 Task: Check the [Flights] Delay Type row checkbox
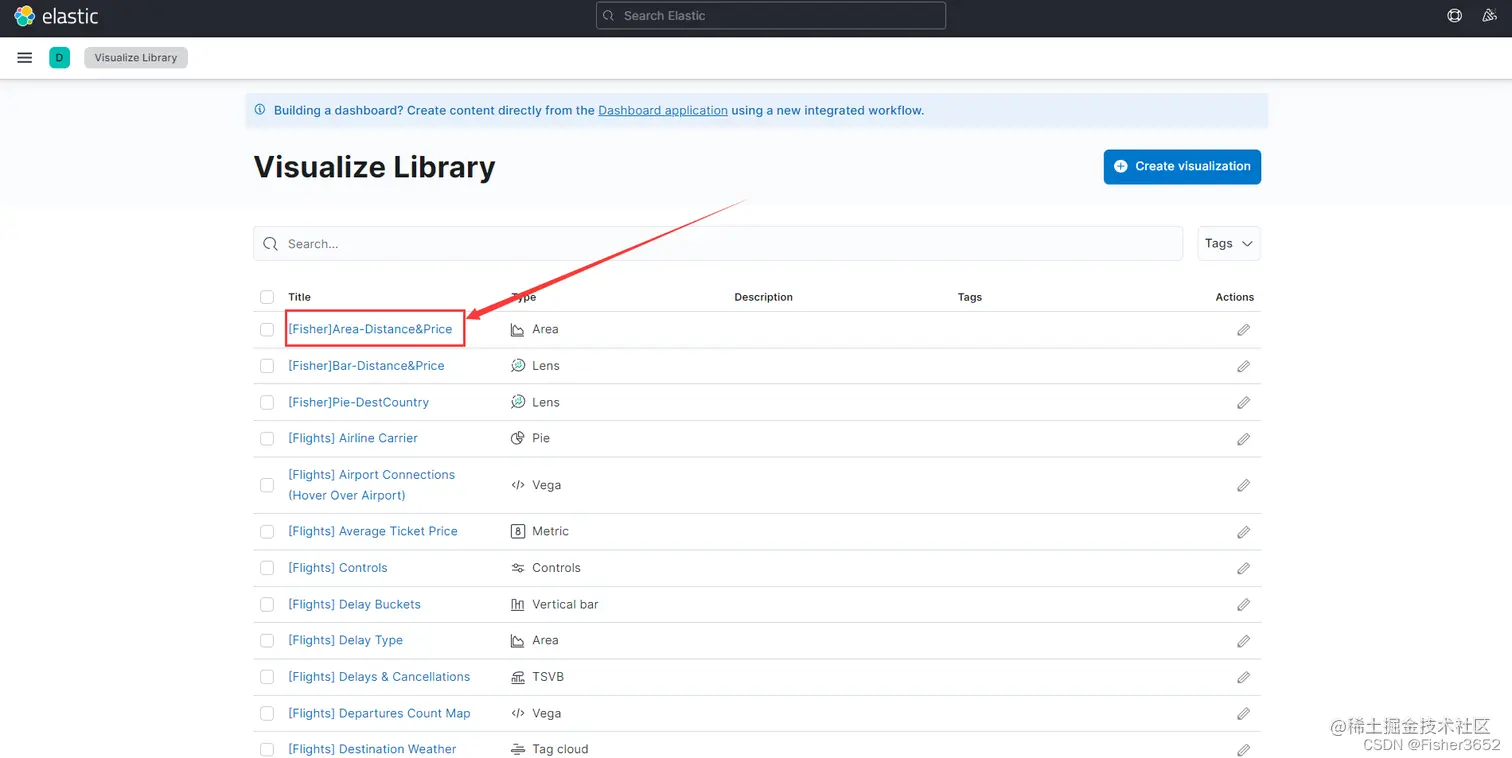coord(267,640)
